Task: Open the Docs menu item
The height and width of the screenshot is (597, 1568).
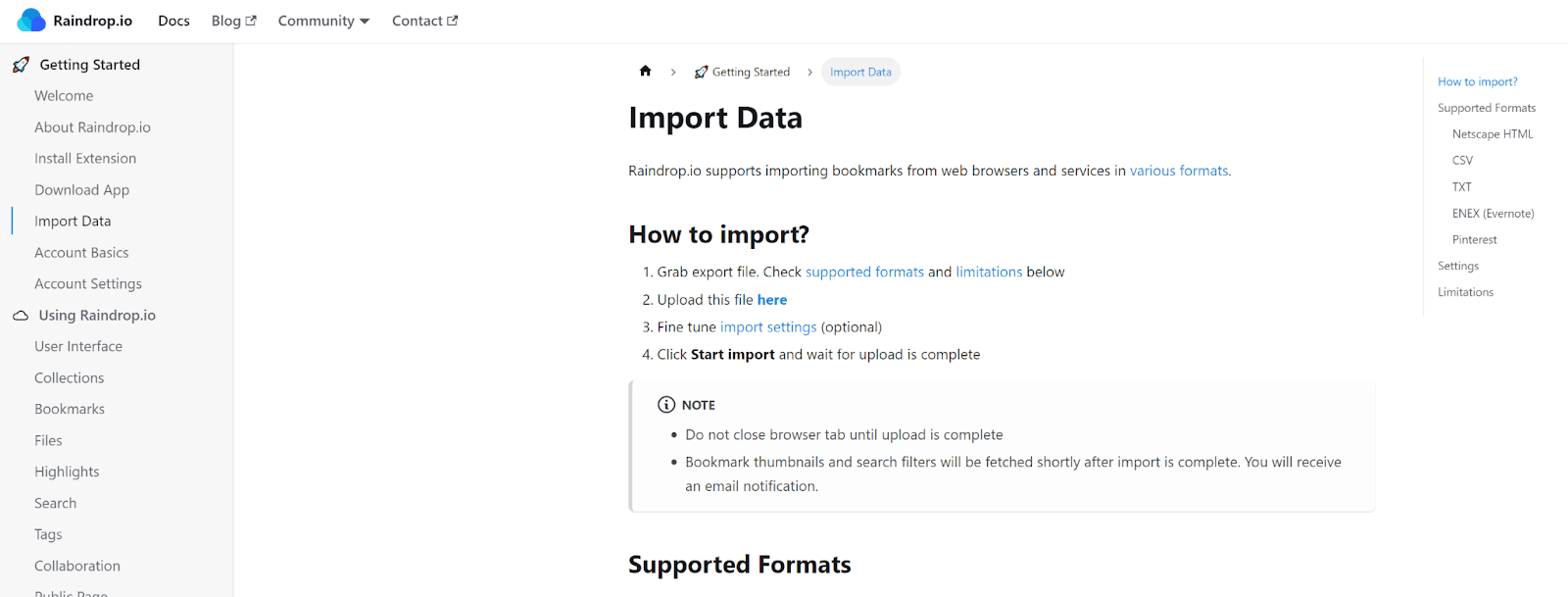Action: (173, 21)
